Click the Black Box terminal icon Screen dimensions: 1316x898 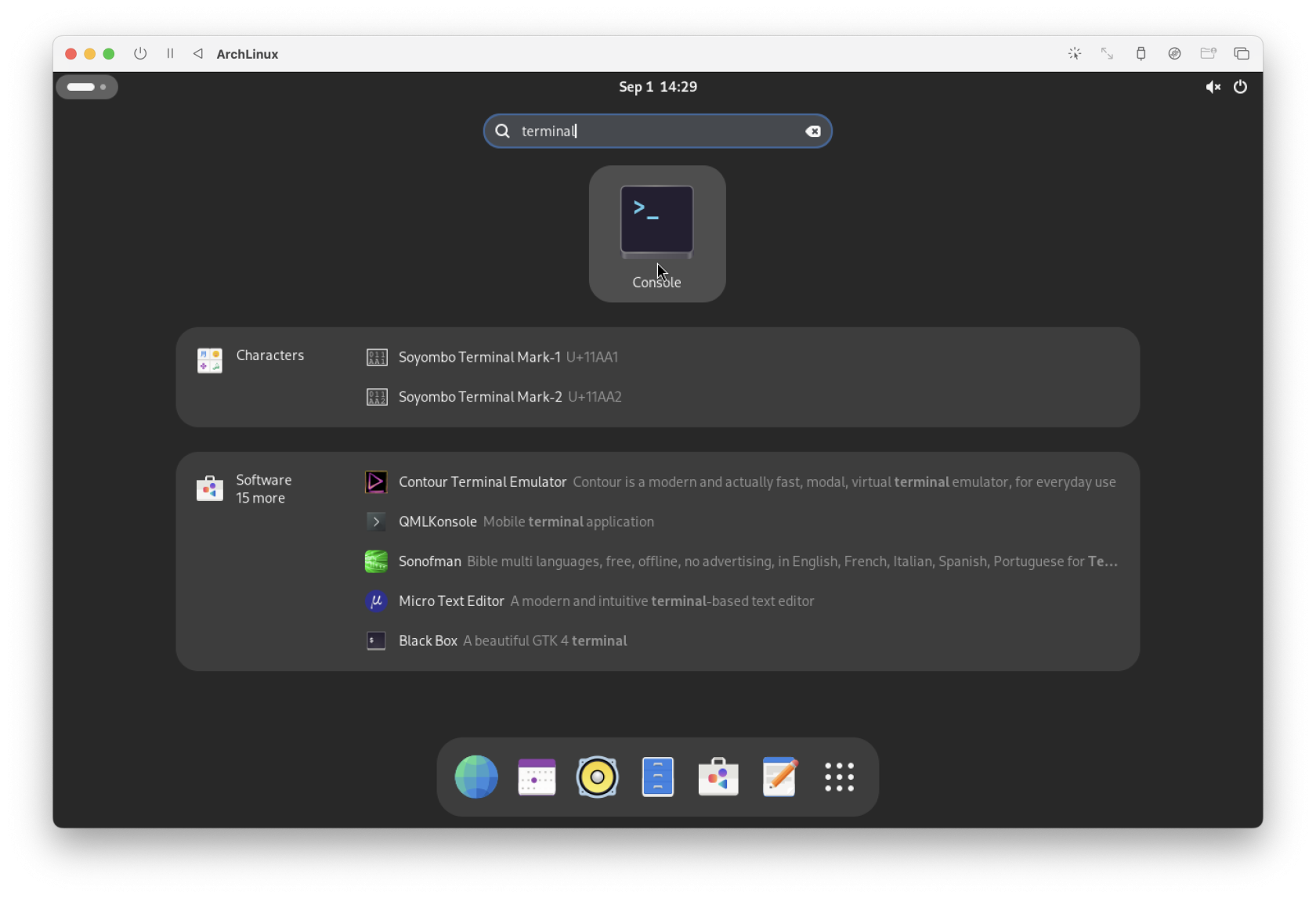[376, 640]
